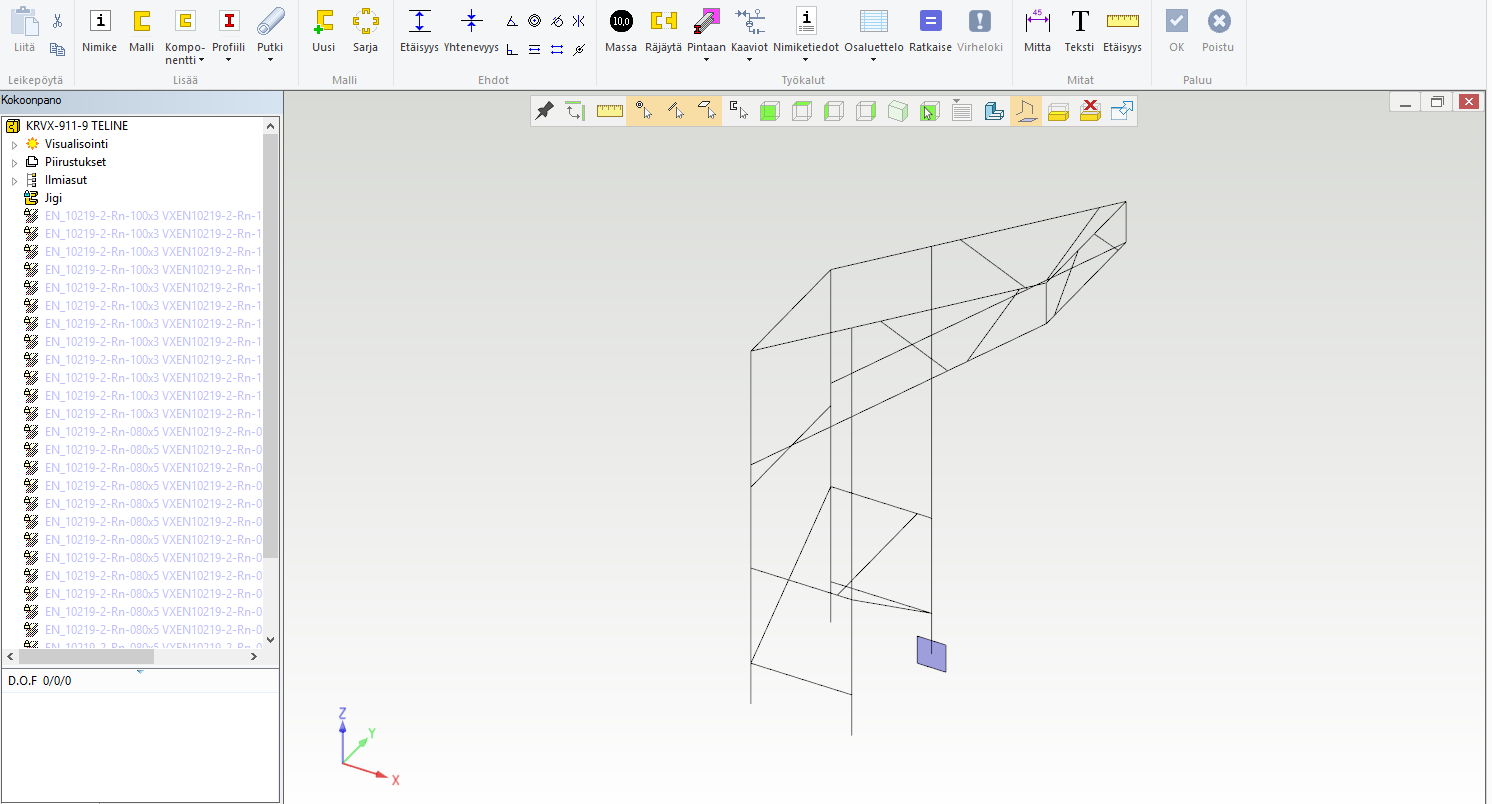Toggle the line selection filter

pos(675,111)
